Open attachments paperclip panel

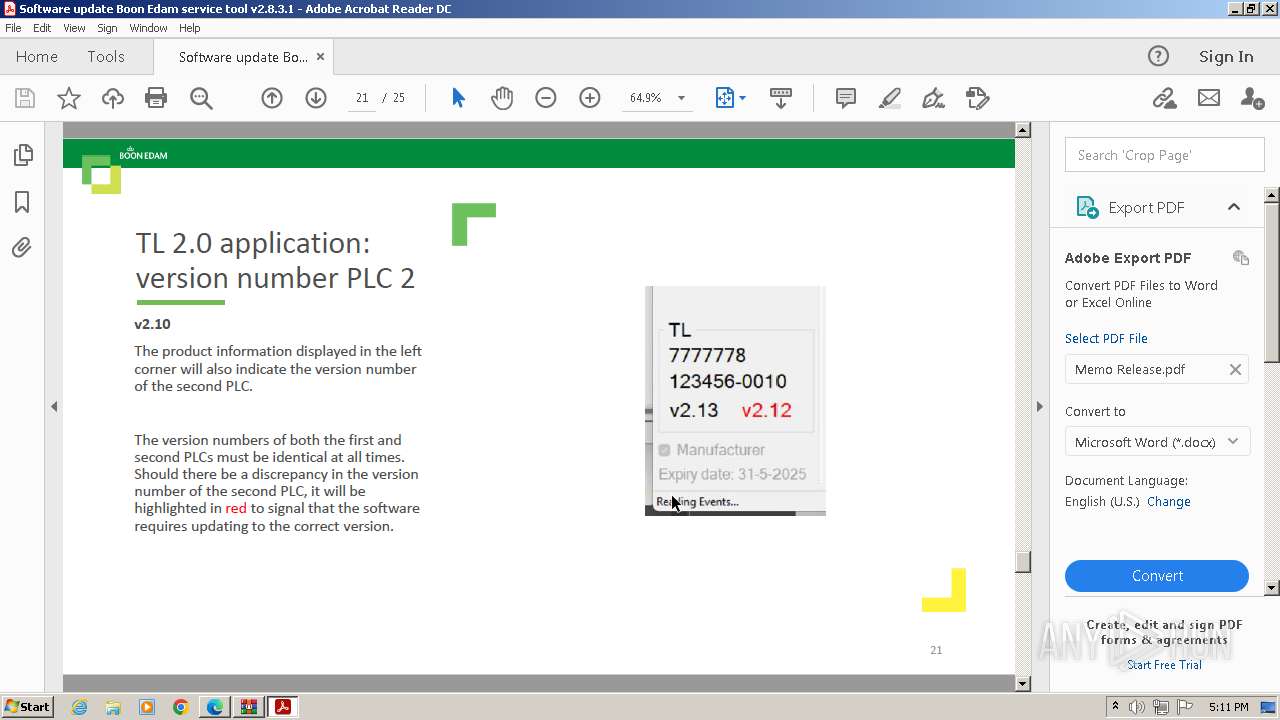22,247
